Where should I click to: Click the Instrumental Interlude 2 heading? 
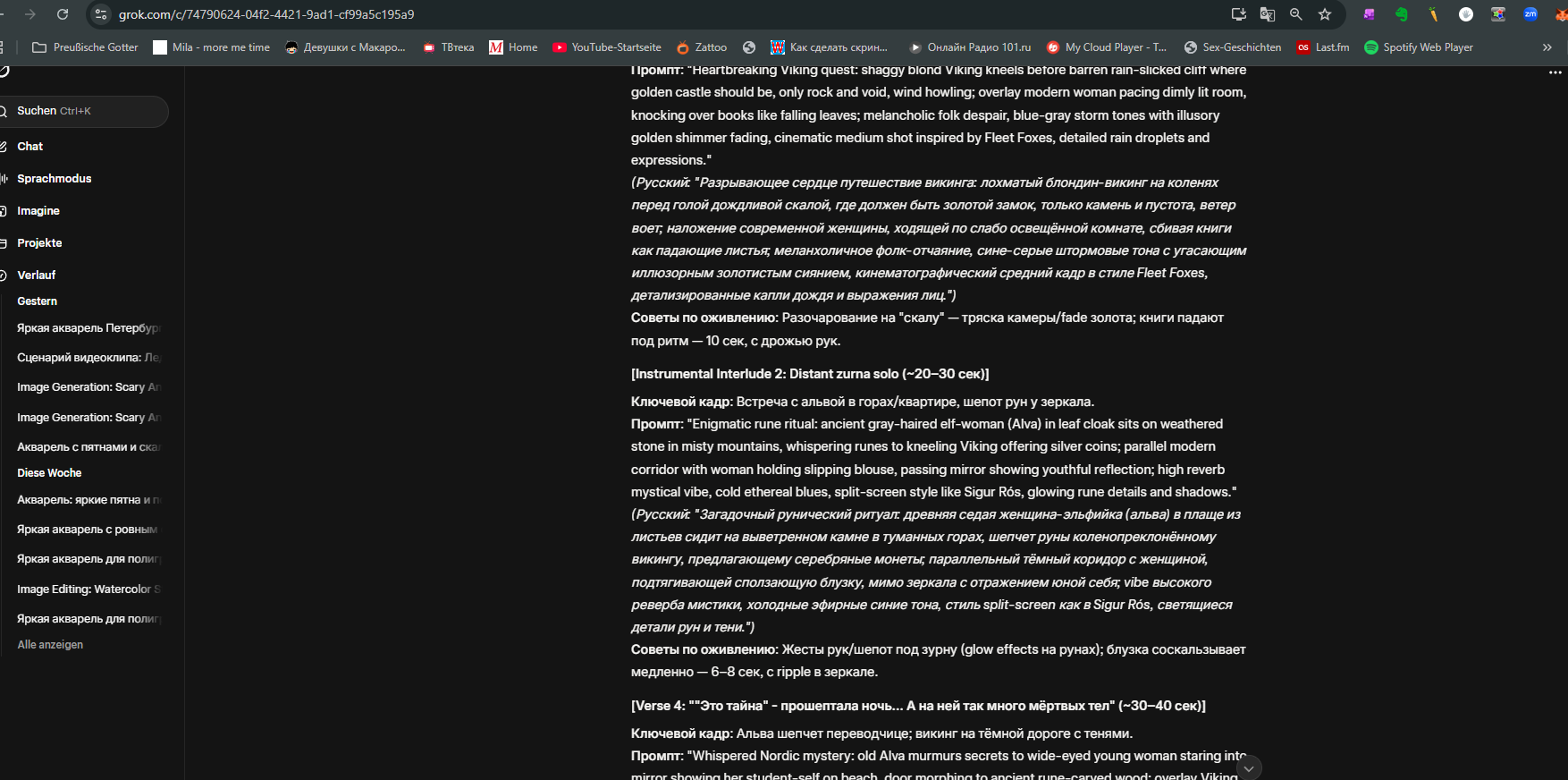point(810,374)
